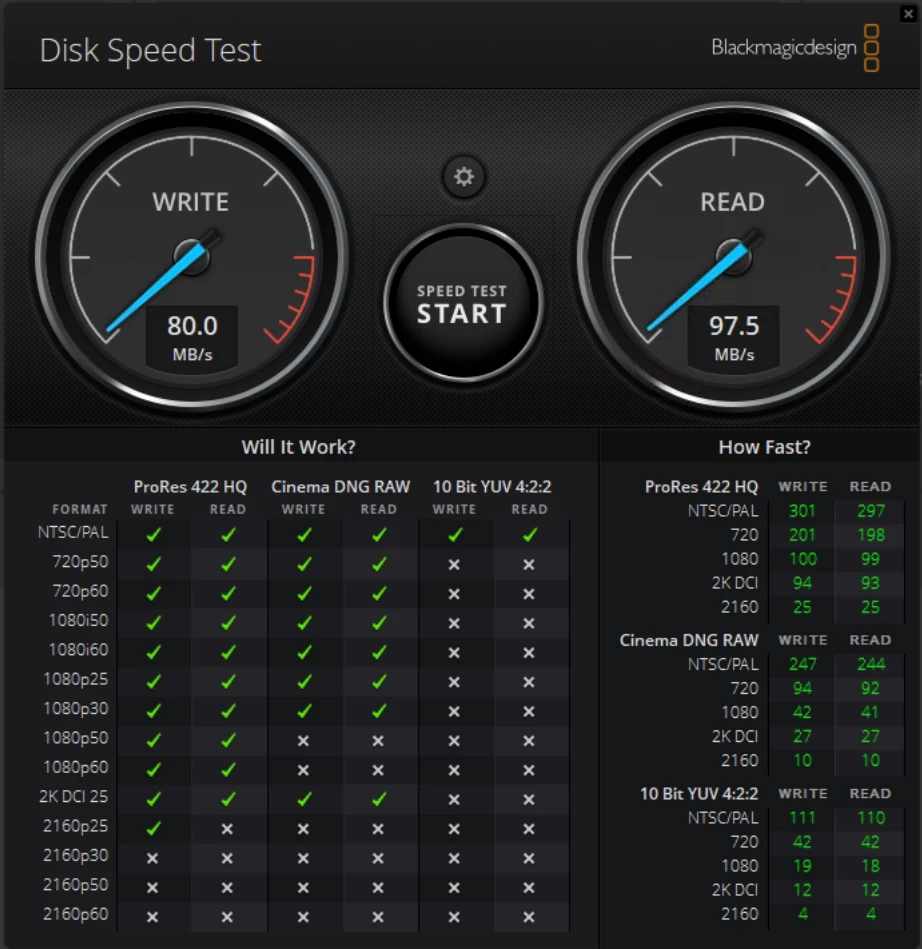Click NTSC/PAL ProRes write checkmark

(x=153, y=534)
